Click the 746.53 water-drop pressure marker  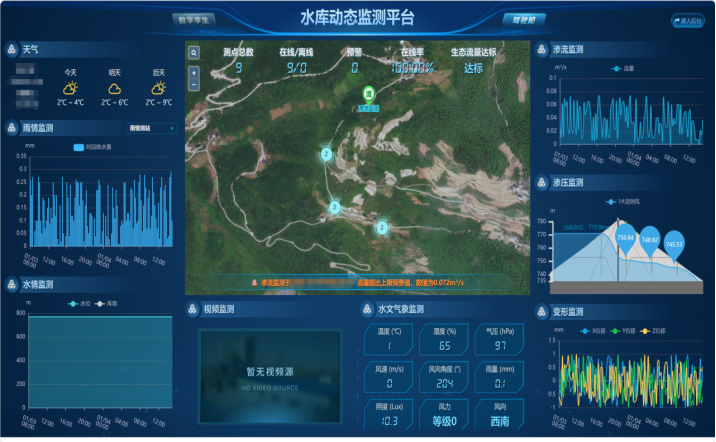[674, 245]
